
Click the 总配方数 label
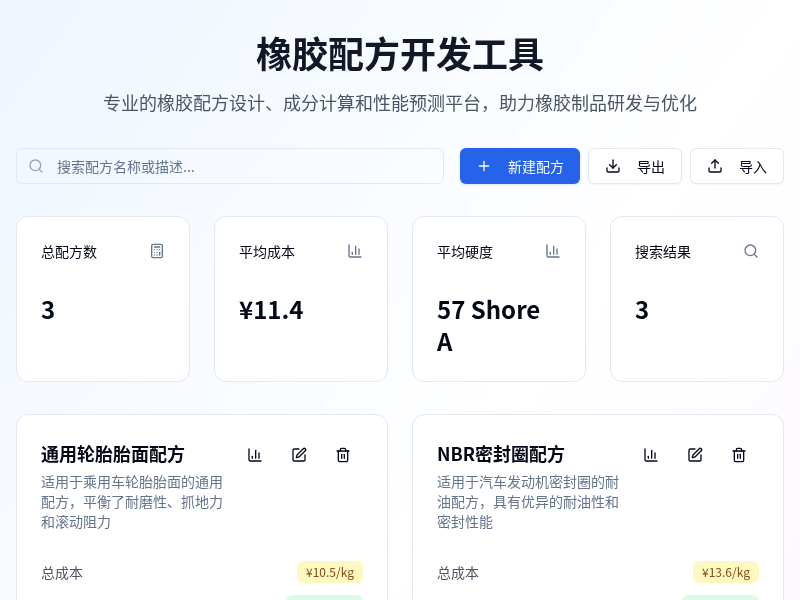pos(69,252)
